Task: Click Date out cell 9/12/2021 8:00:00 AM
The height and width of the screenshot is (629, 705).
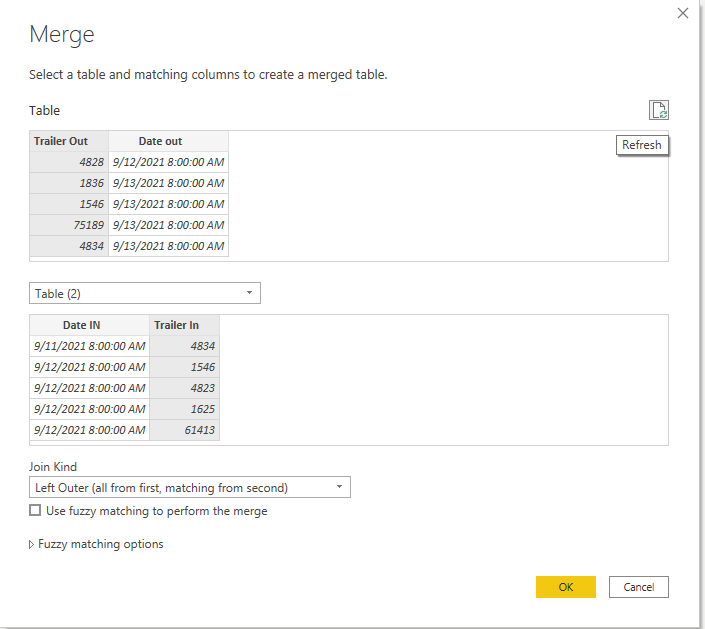Action: point(169,162)
